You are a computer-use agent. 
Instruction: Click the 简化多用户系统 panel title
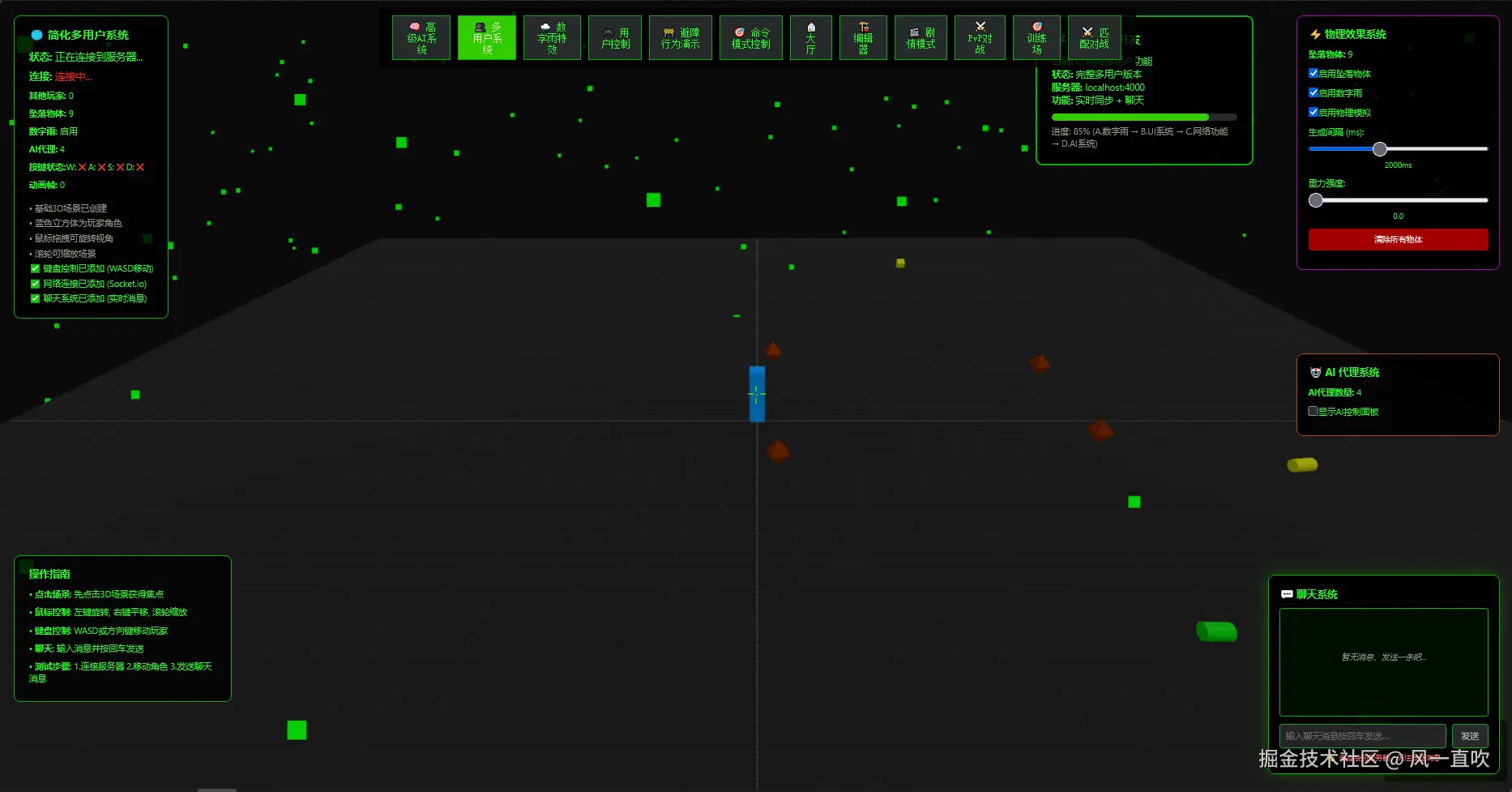[88, 35]
